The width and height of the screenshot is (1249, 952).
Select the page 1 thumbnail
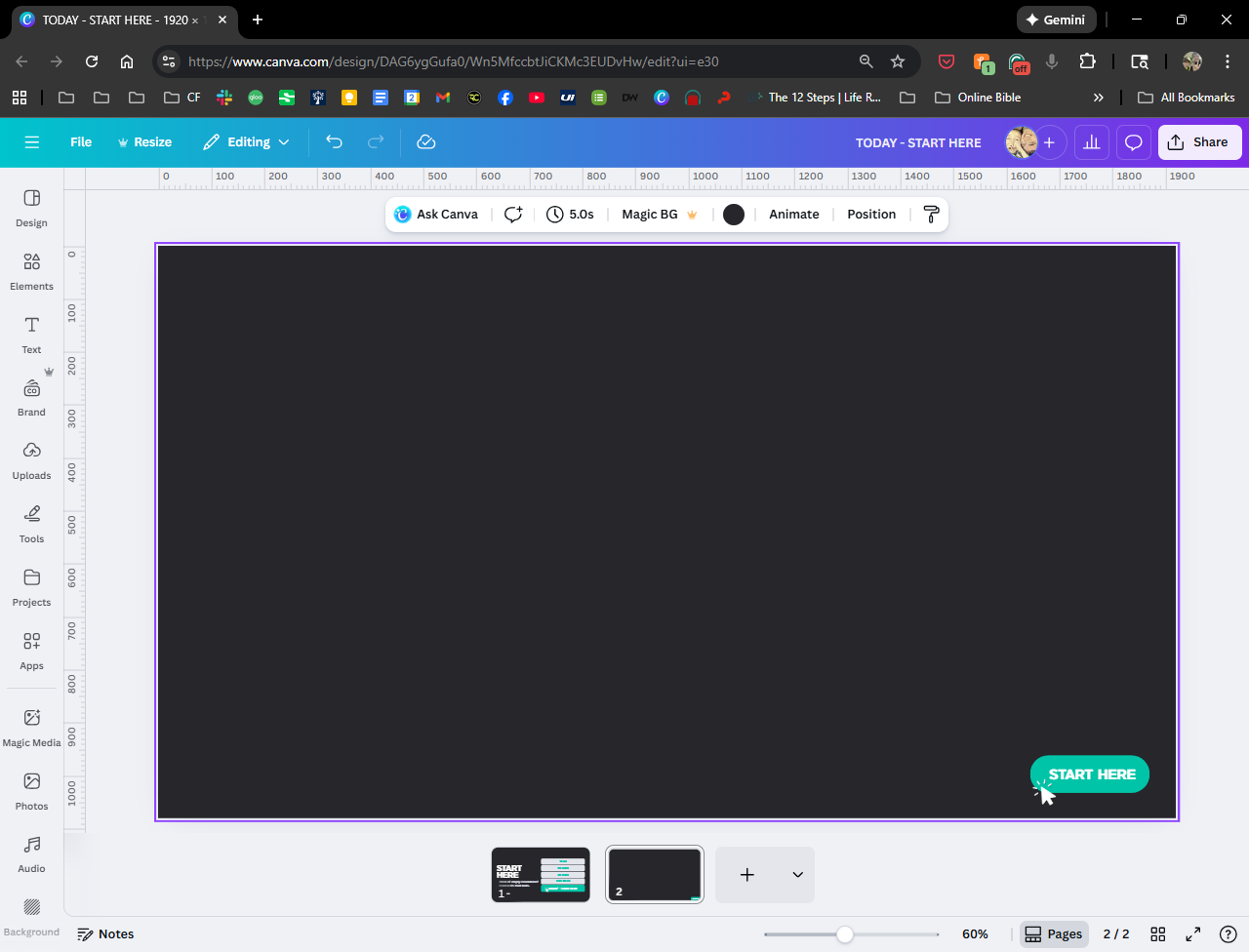541,874
